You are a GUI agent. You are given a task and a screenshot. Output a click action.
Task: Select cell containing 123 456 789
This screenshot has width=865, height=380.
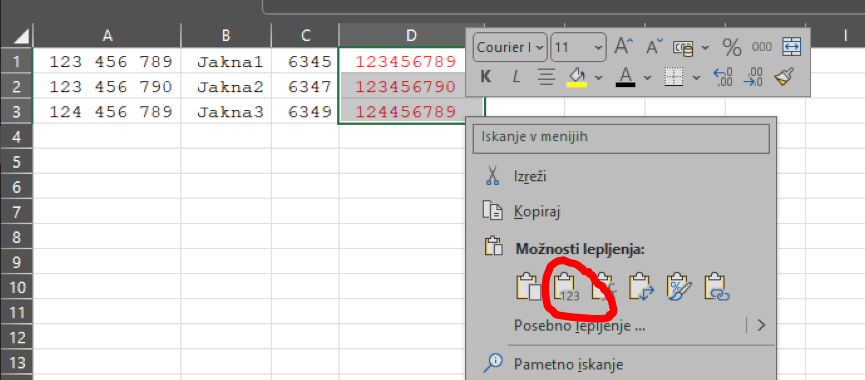[107, 61]
